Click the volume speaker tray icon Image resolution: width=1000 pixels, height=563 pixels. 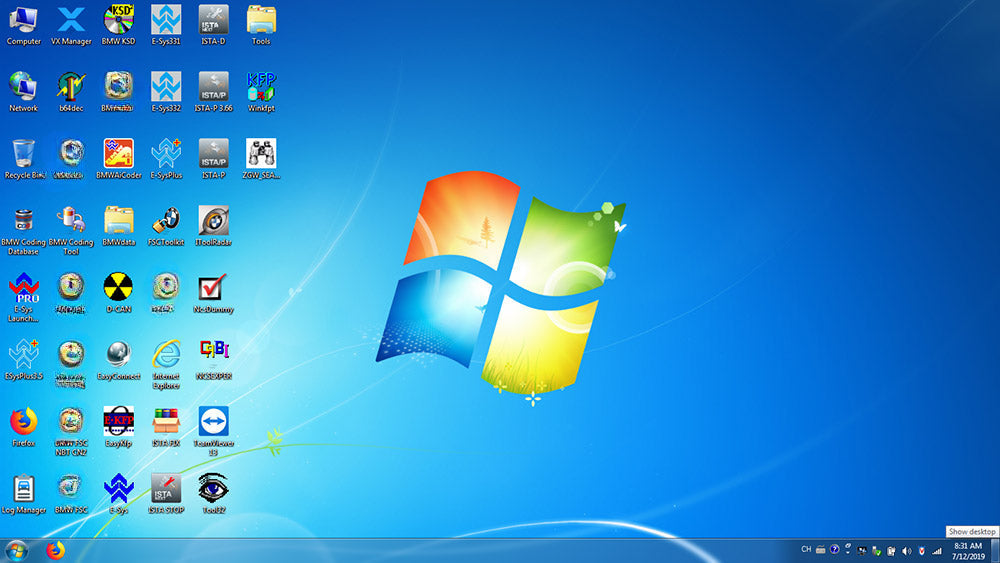[x=906, y=550]
